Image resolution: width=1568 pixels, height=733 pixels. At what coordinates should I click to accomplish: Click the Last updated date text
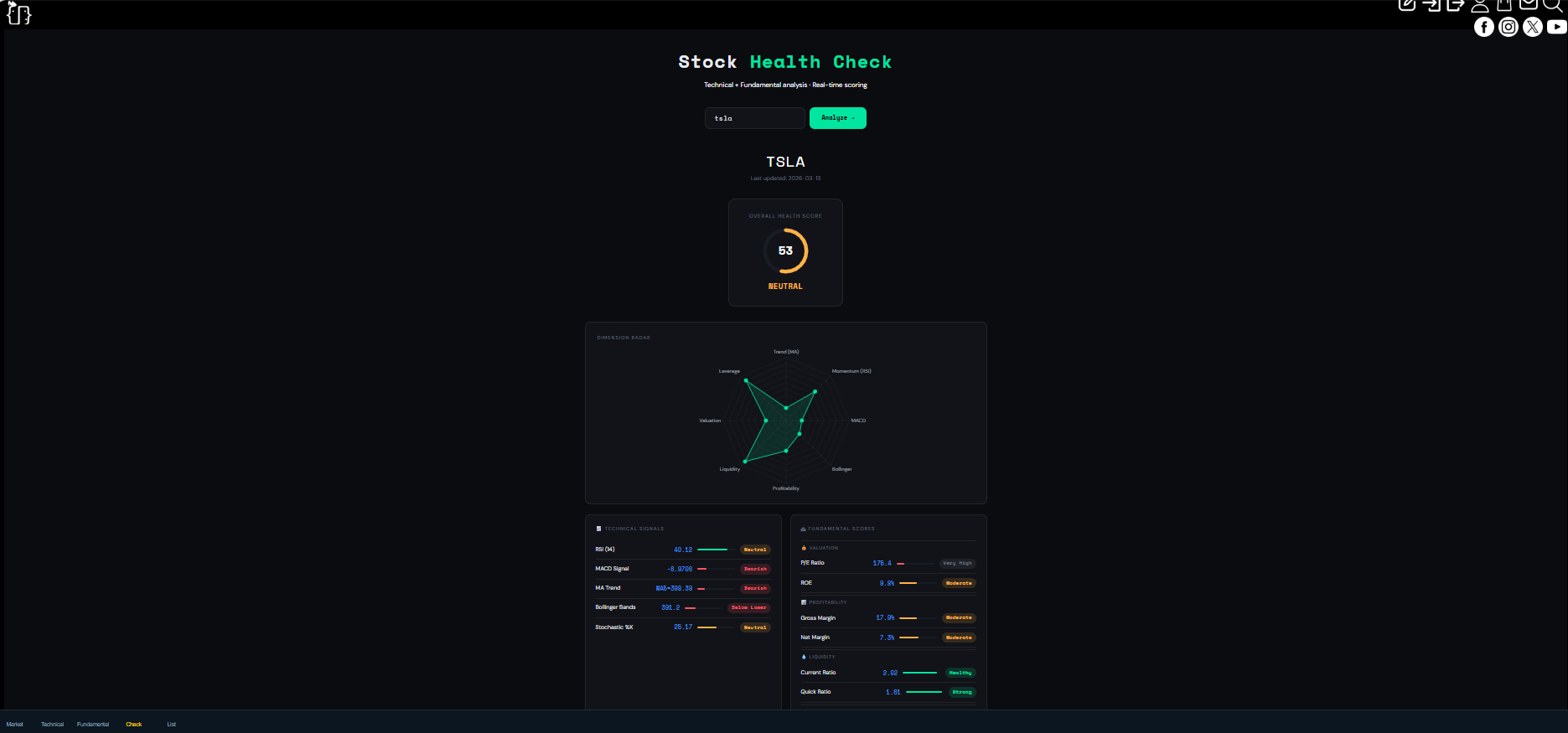785,178
